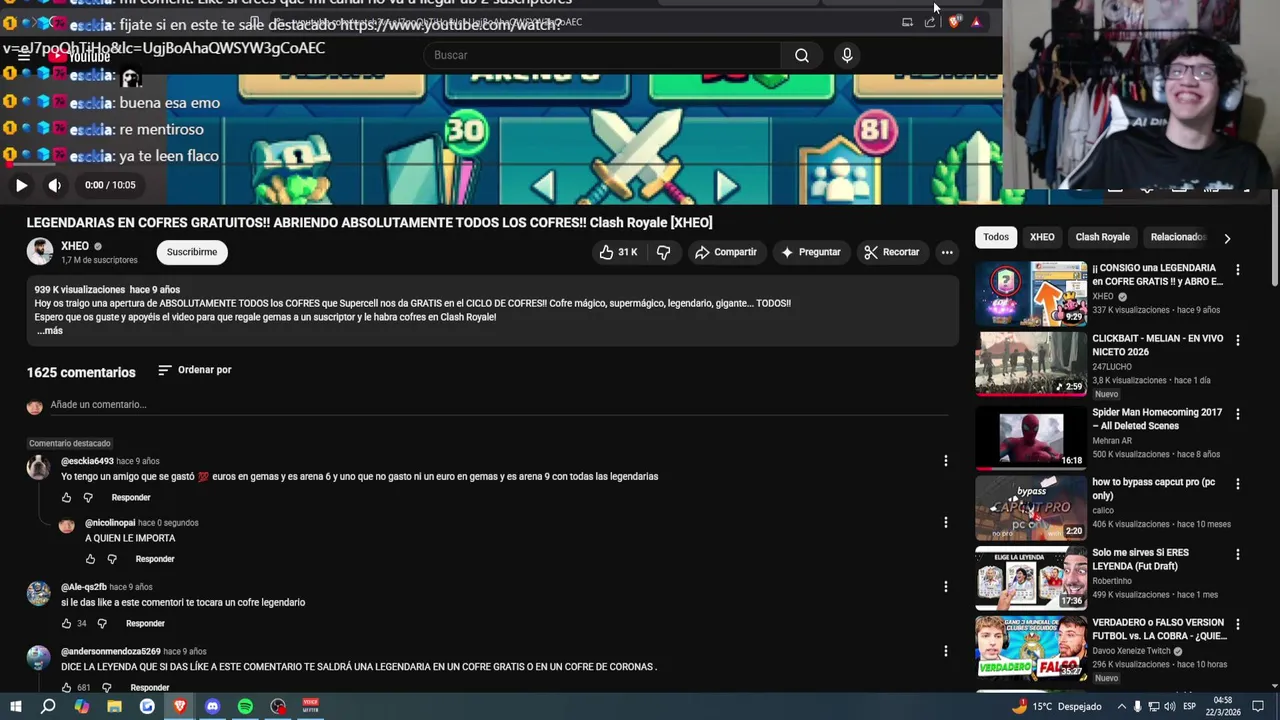Play the video with the play button
The width and height of the screenshot is (1280, 720).
(21, 185)
